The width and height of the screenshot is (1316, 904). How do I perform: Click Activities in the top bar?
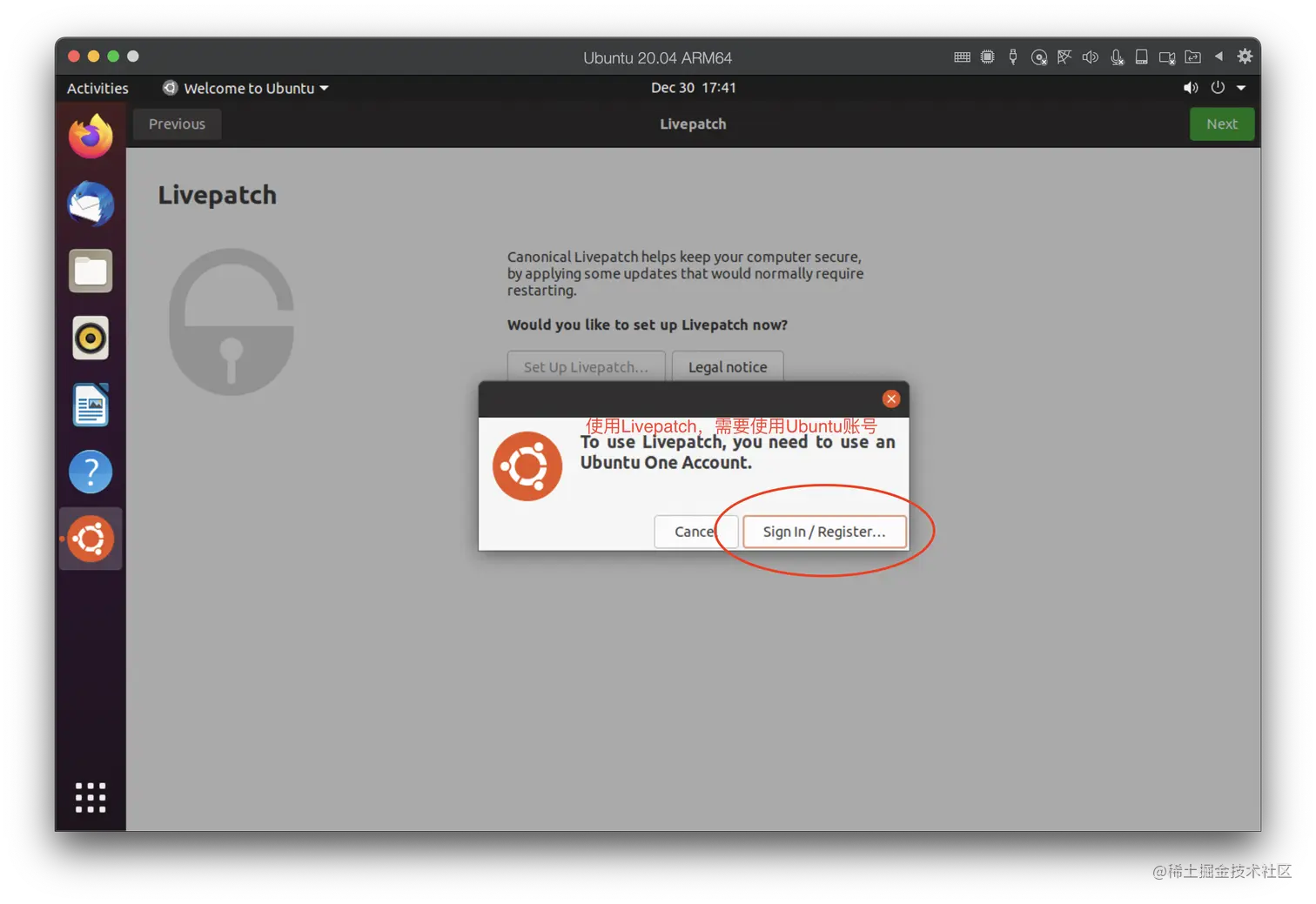(x=97, y=88)
